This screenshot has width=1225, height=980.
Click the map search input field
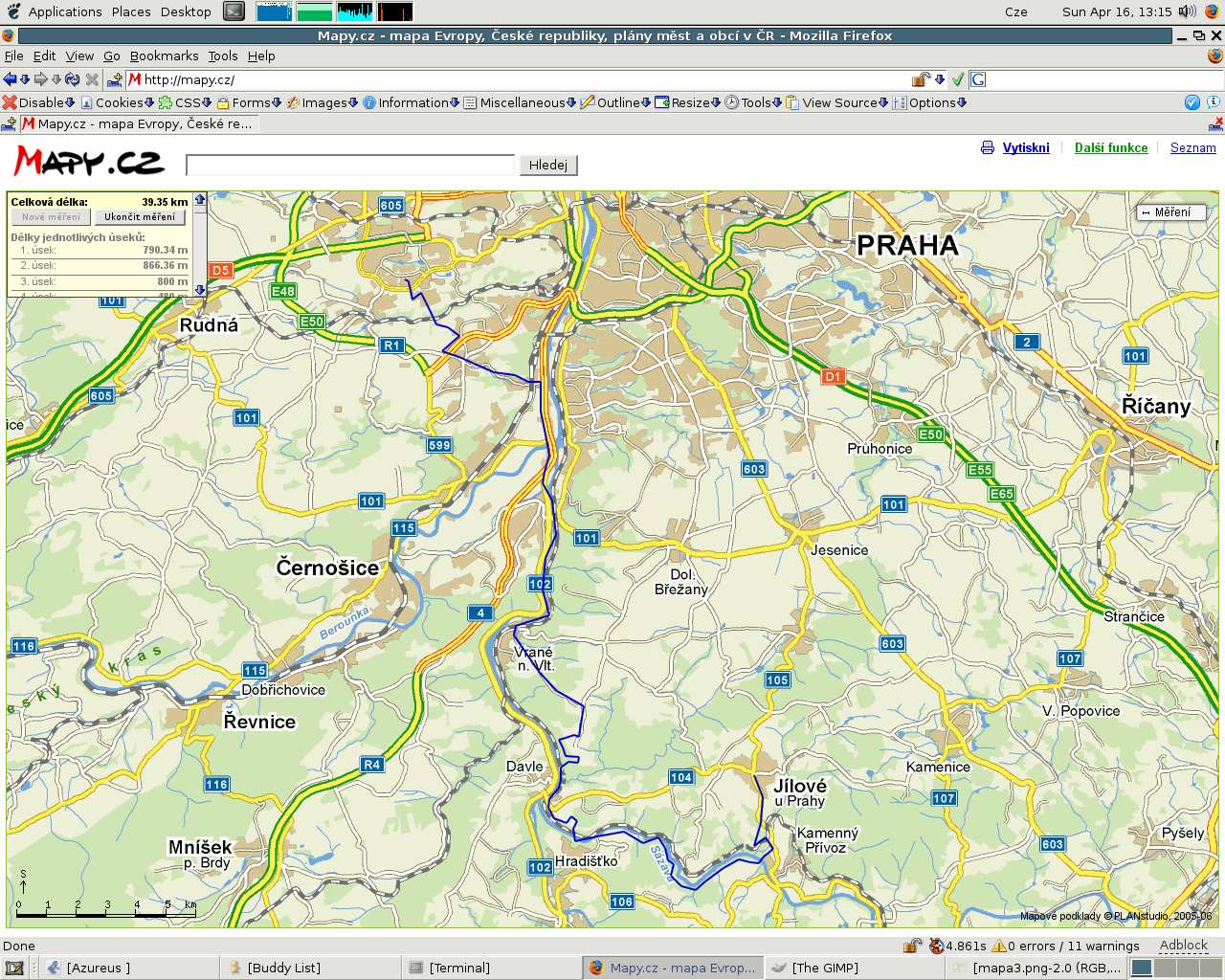click(x=349, y=166)
